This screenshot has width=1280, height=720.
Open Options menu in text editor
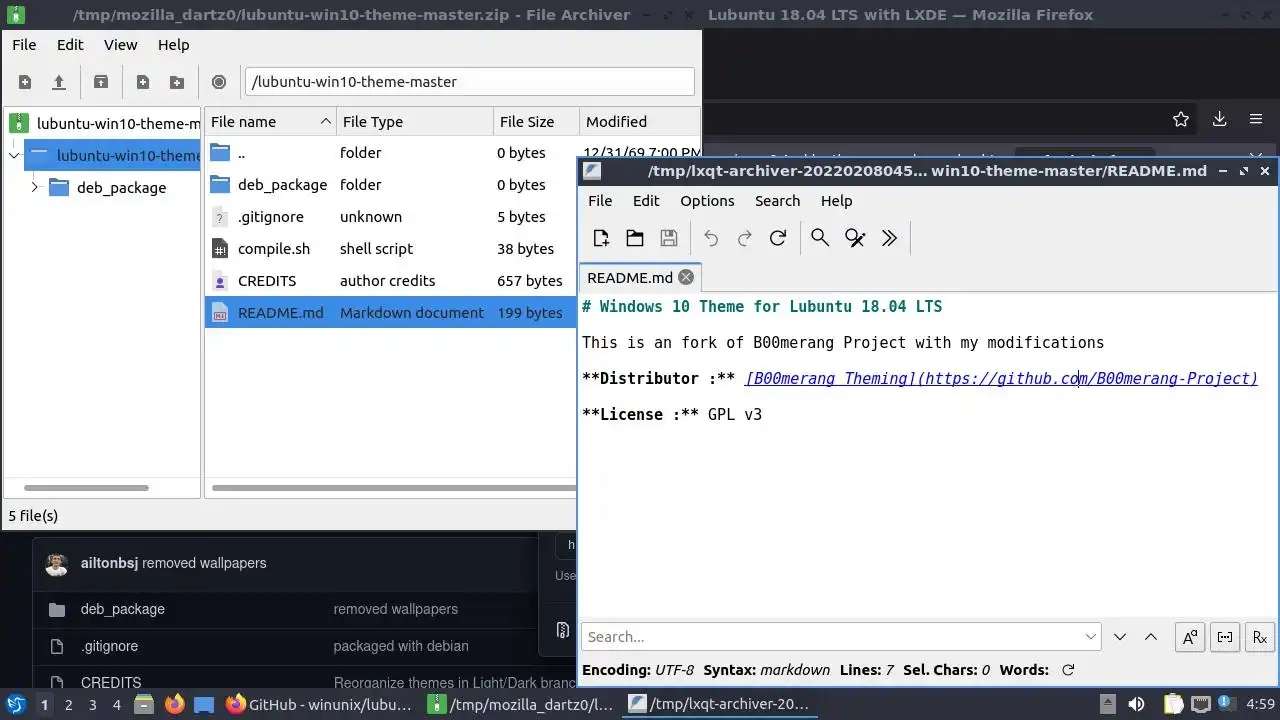click(707, 201)
